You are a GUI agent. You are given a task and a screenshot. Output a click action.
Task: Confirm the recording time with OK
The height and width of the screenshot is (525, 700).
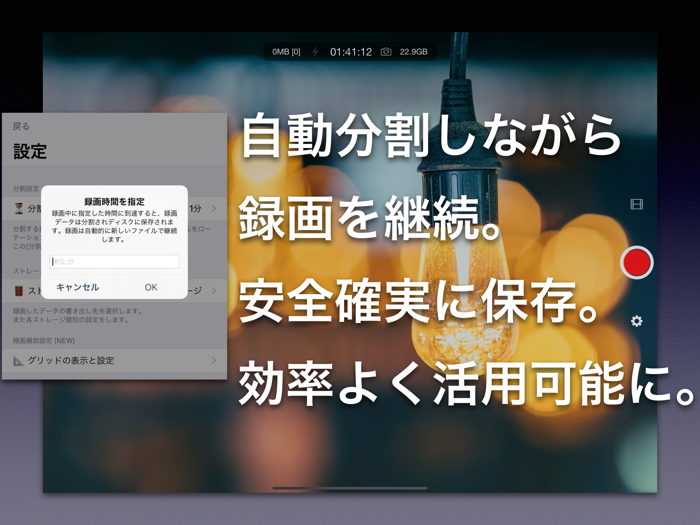(151, 287)
